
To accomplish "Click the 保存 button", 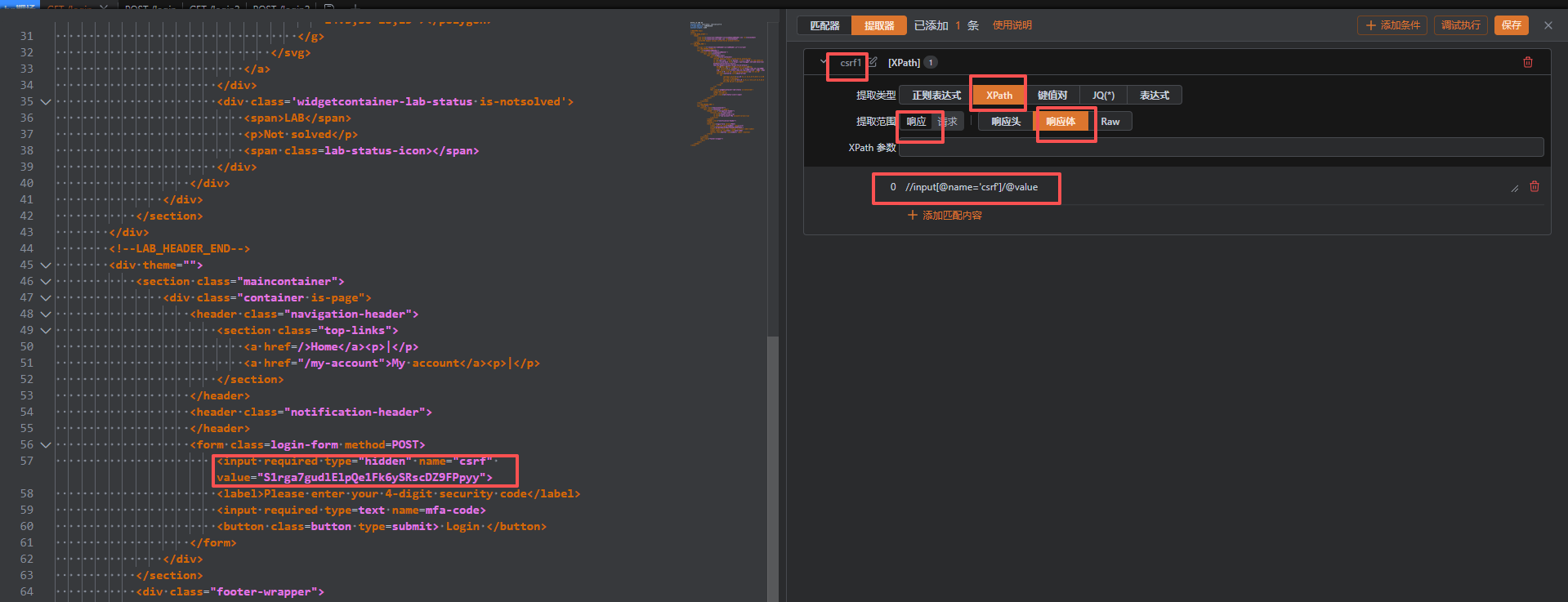I will click(1511, 25).
